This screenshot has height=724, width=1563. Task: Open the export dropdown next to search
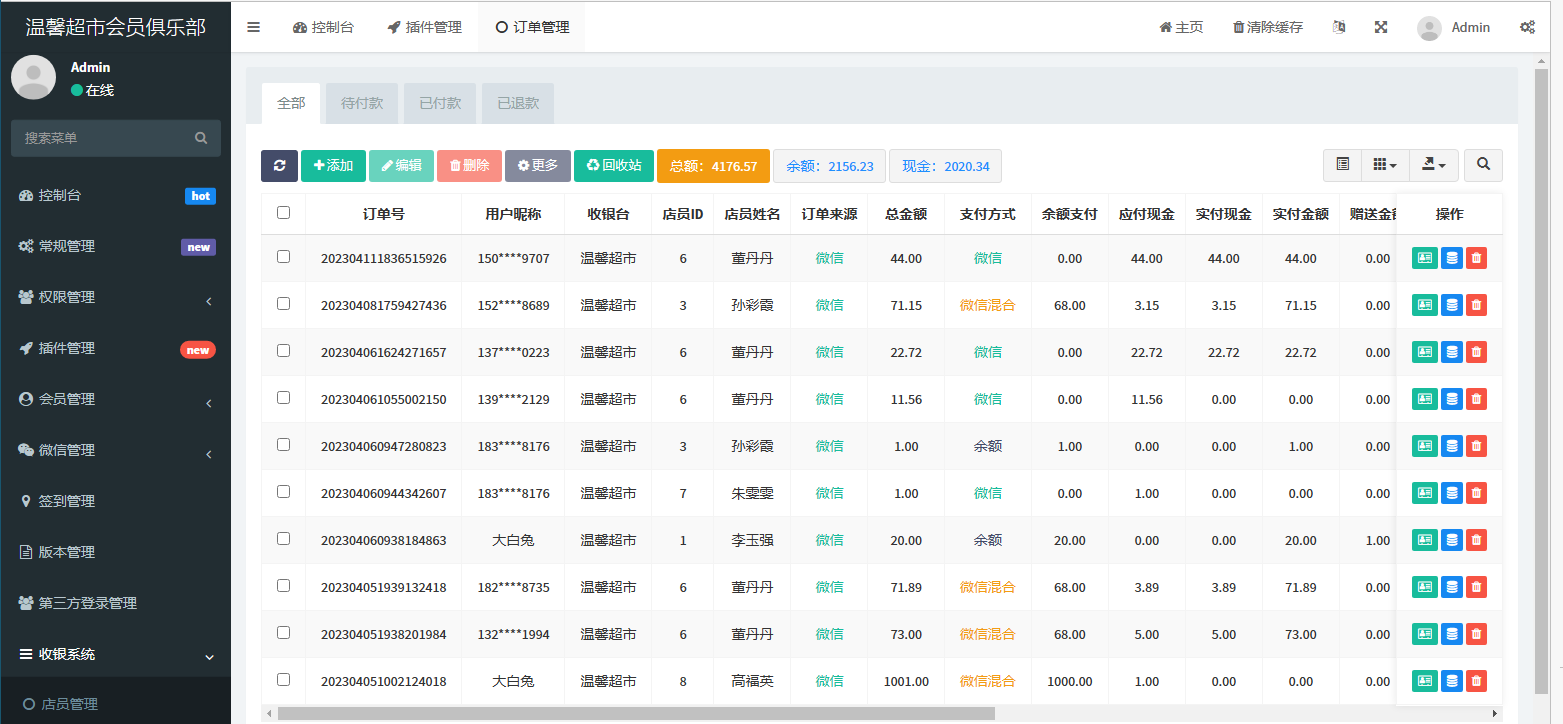(1434, 165)
